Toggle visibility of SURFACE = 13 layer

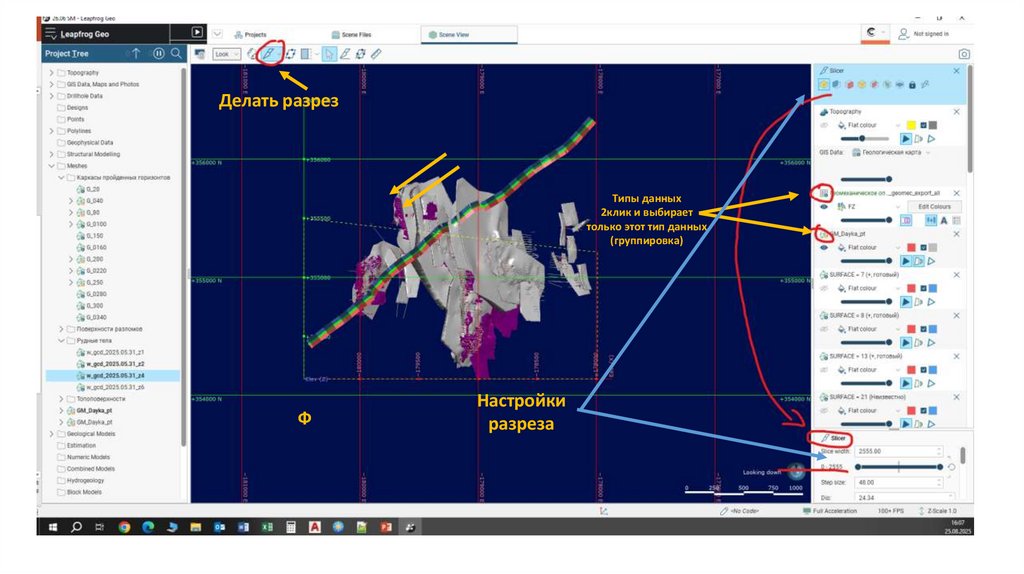[x=824, y=370]
